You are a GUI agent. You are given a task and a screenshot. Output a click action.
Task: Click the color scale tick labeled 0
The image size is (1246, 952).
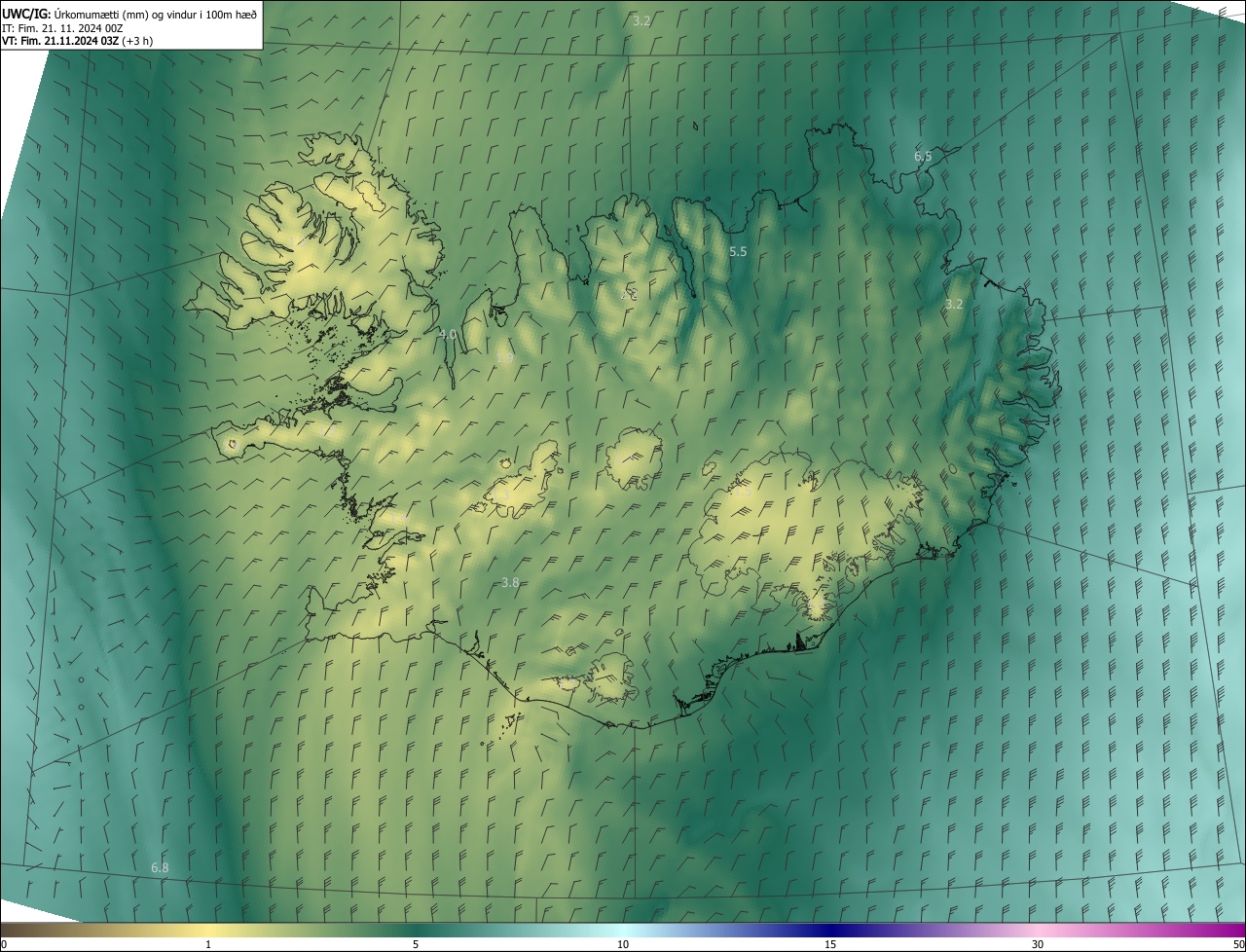3,944
